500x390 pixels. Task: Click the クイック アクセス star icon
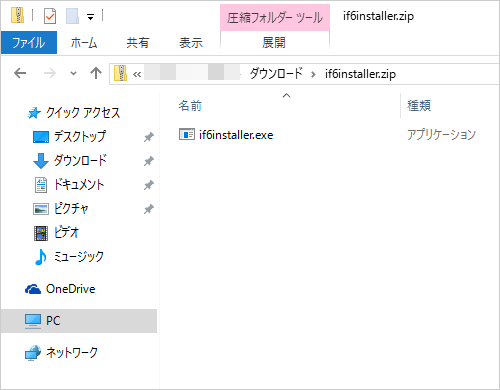tap(34, 113)
